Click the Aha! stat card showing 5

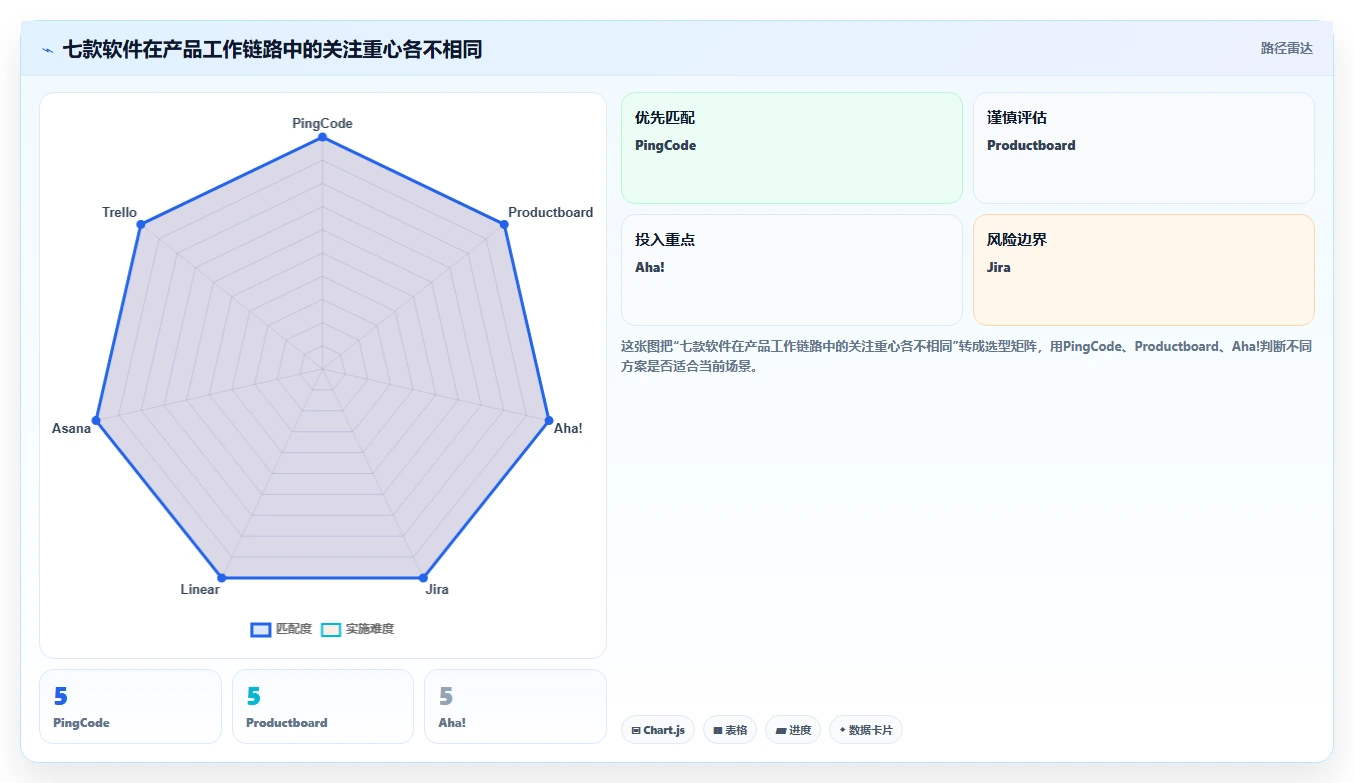[x=515, y=707]
